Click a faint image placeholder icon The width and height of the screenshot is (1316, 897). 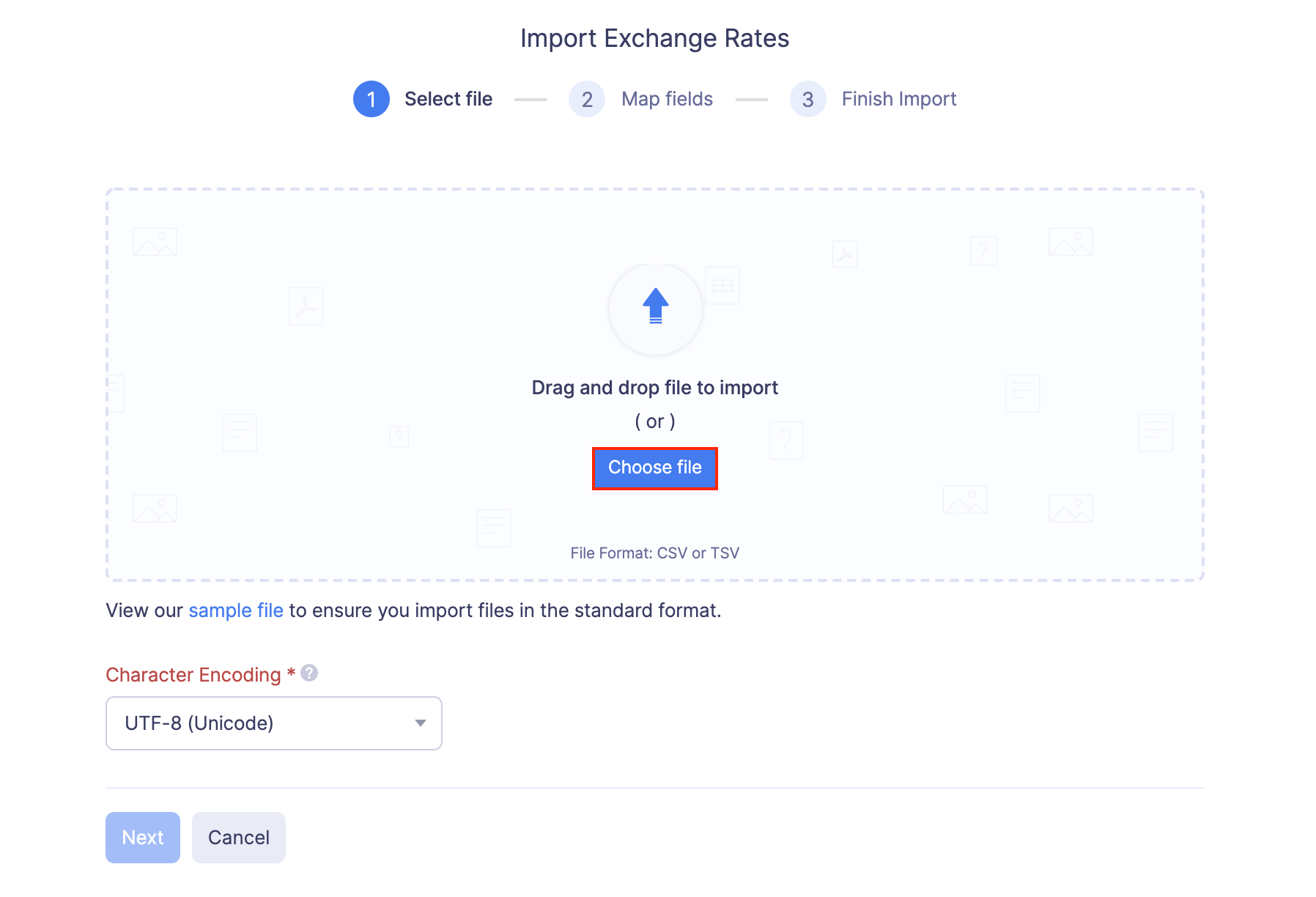point(154,241)
